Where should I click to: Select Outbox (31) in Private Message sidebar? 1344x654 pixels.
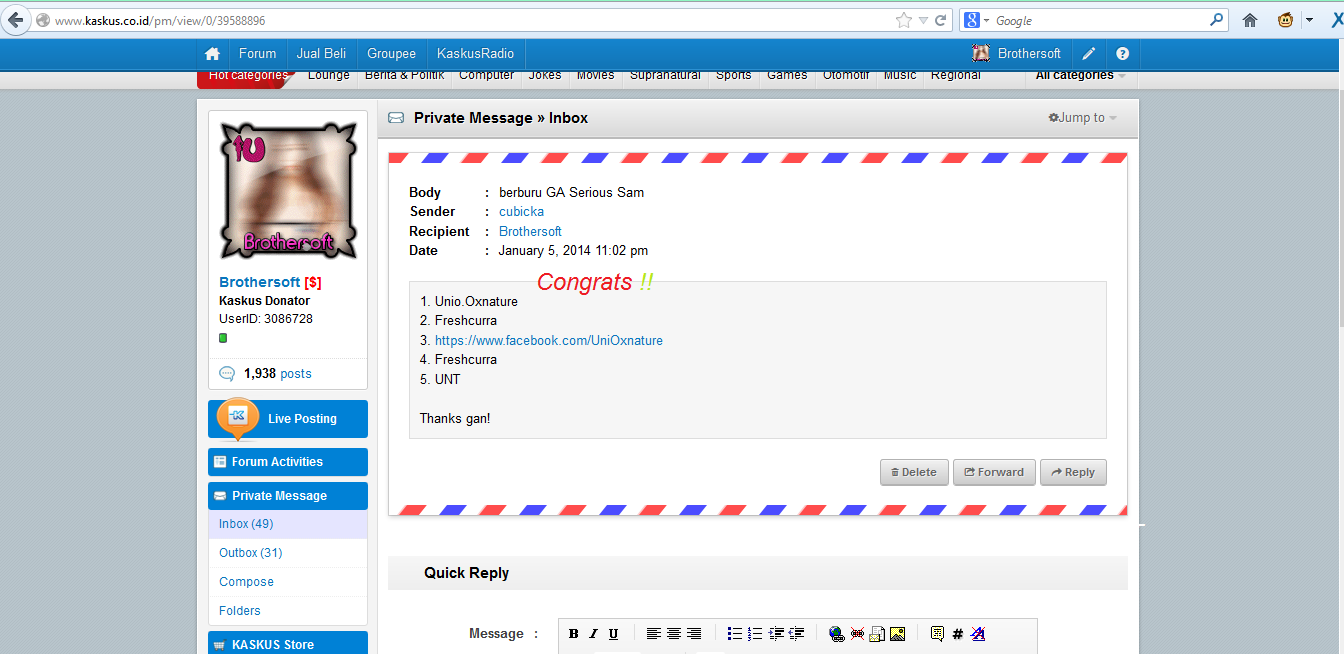[x=250, y=553]
